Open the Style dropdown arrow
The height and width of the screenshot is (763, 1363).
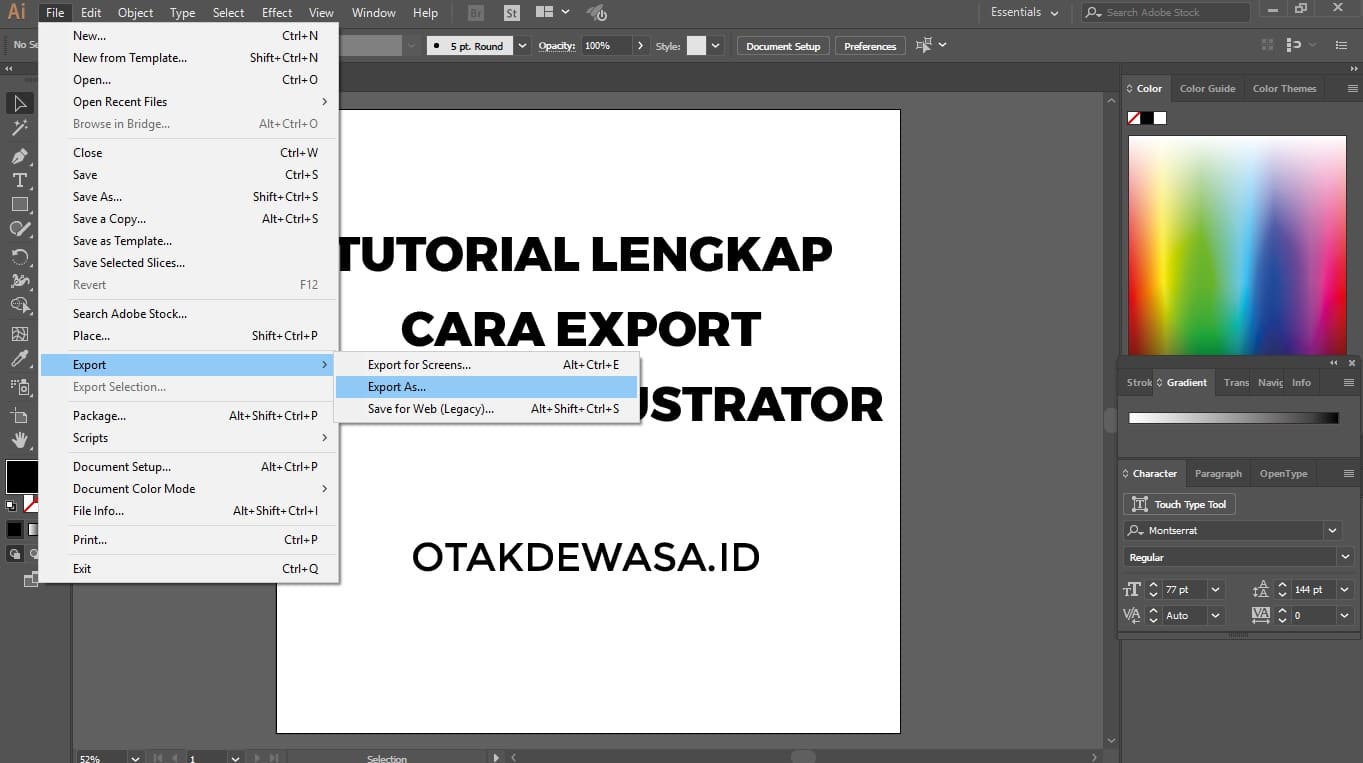coord(717,46)
